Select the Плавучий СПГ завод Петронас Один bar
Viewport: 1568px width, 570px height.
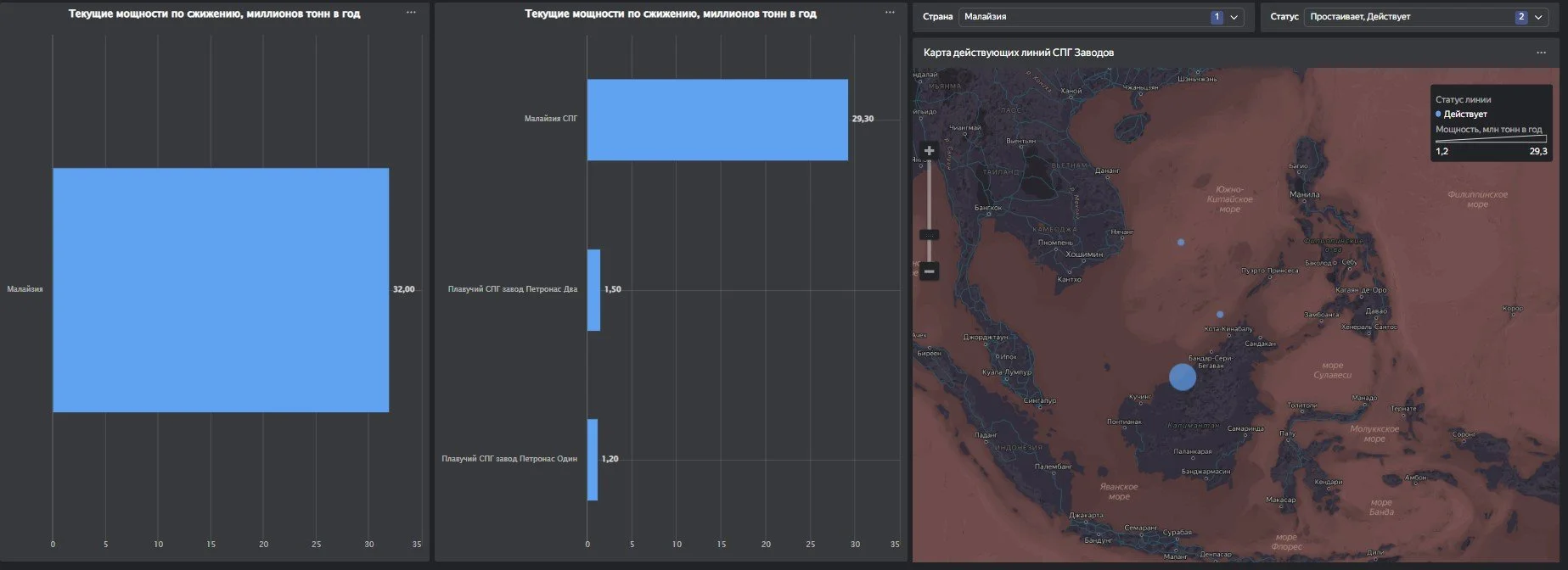coord(593,460)
